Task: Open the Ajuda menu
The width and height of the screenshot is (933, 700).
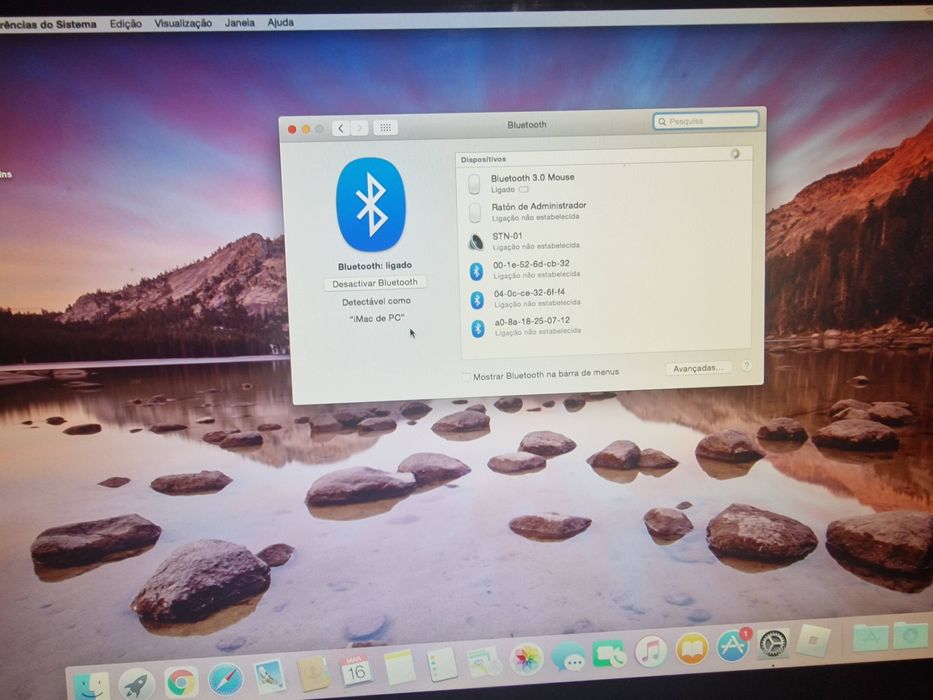Action: point(280,22)
